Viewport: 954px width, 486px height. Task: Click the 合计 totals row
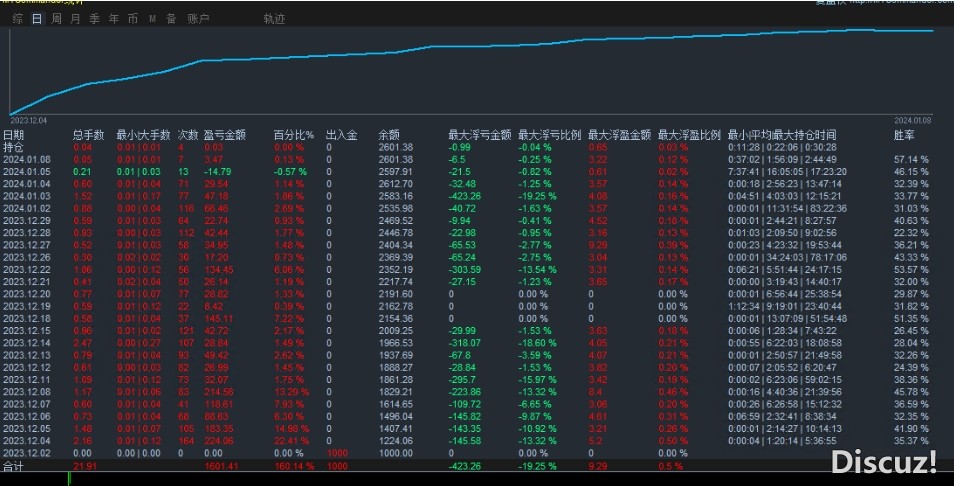pos(14,466)
